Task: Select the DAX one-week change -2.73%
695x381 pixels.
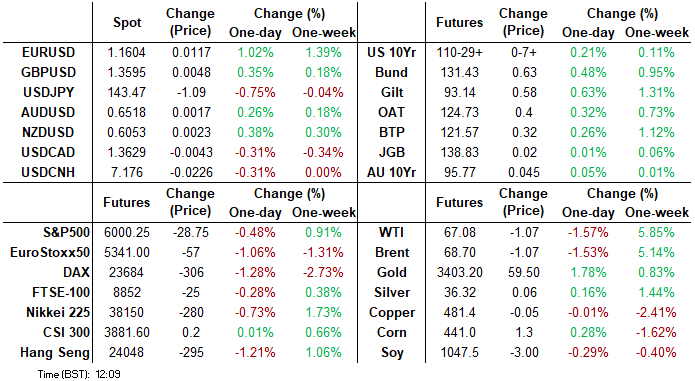Action: click(x=323, y=272)
